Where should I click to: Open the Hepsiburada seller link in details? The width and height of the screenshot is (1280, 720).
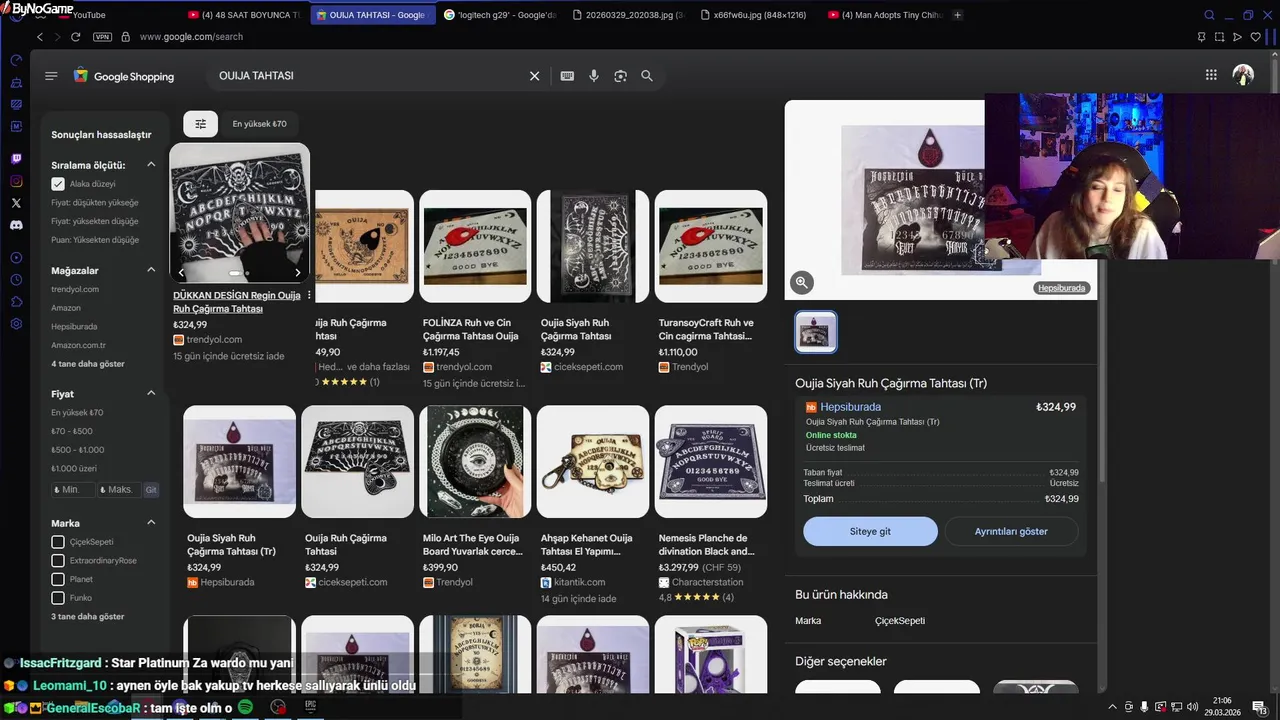[850, 407]
